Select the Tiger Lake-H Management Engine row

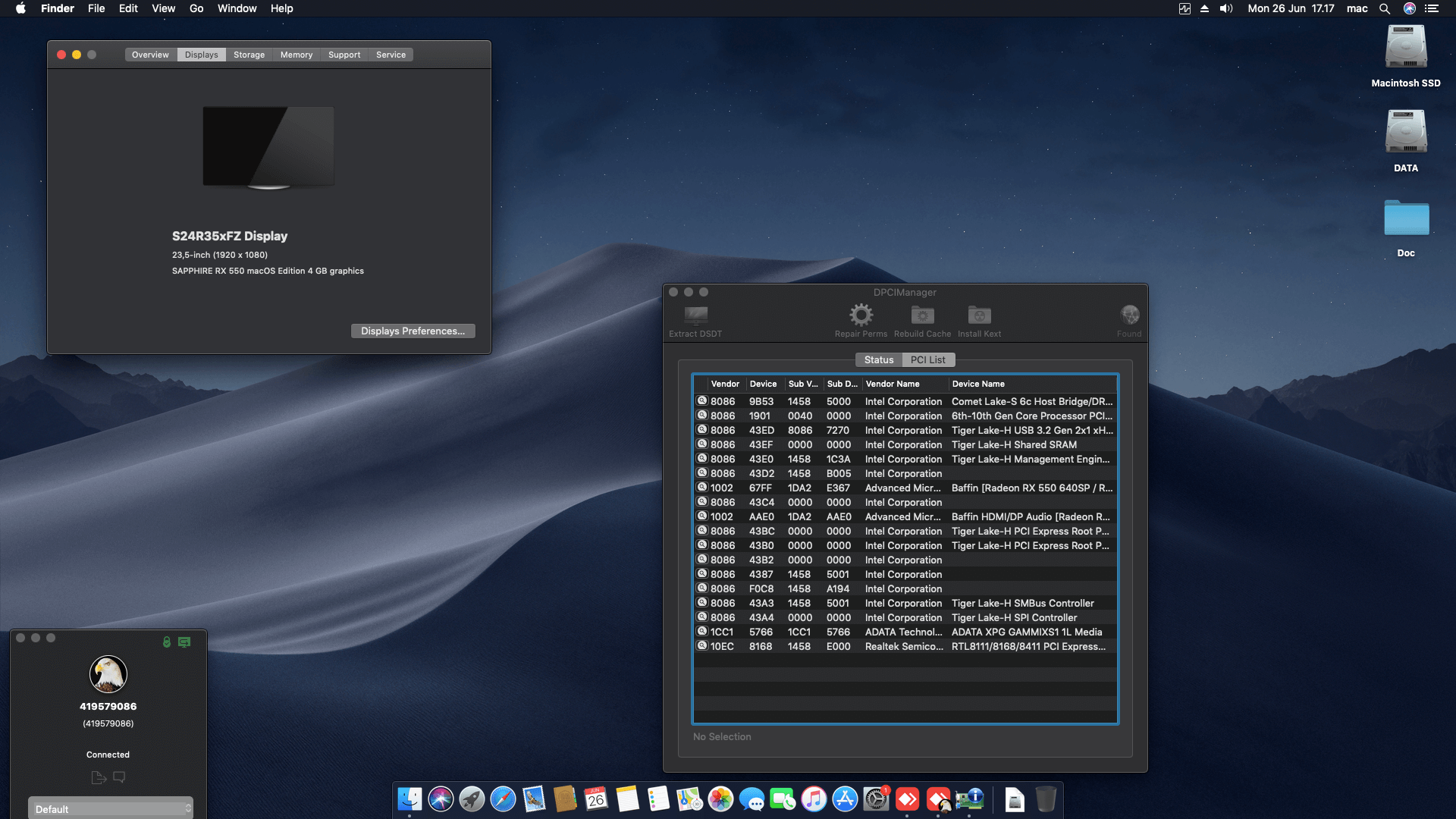coord(905,459)
